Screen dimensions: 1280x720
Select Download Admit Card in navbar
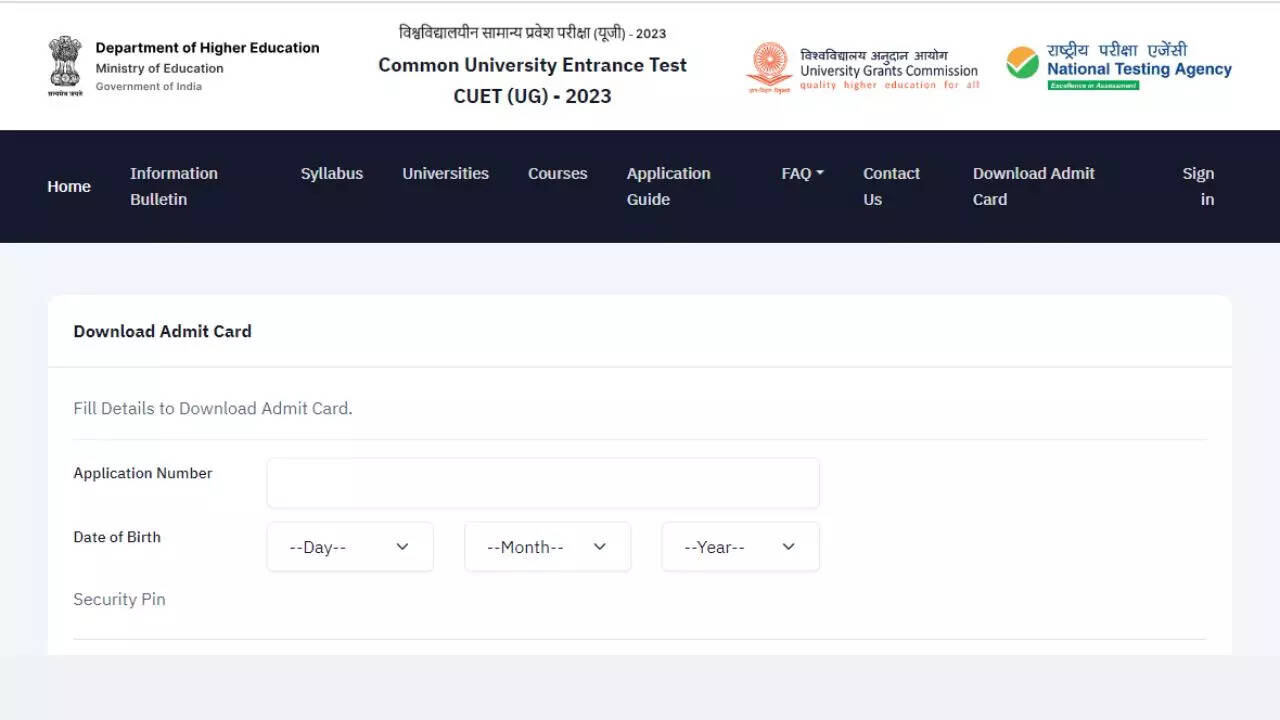tap(1033, 186)
